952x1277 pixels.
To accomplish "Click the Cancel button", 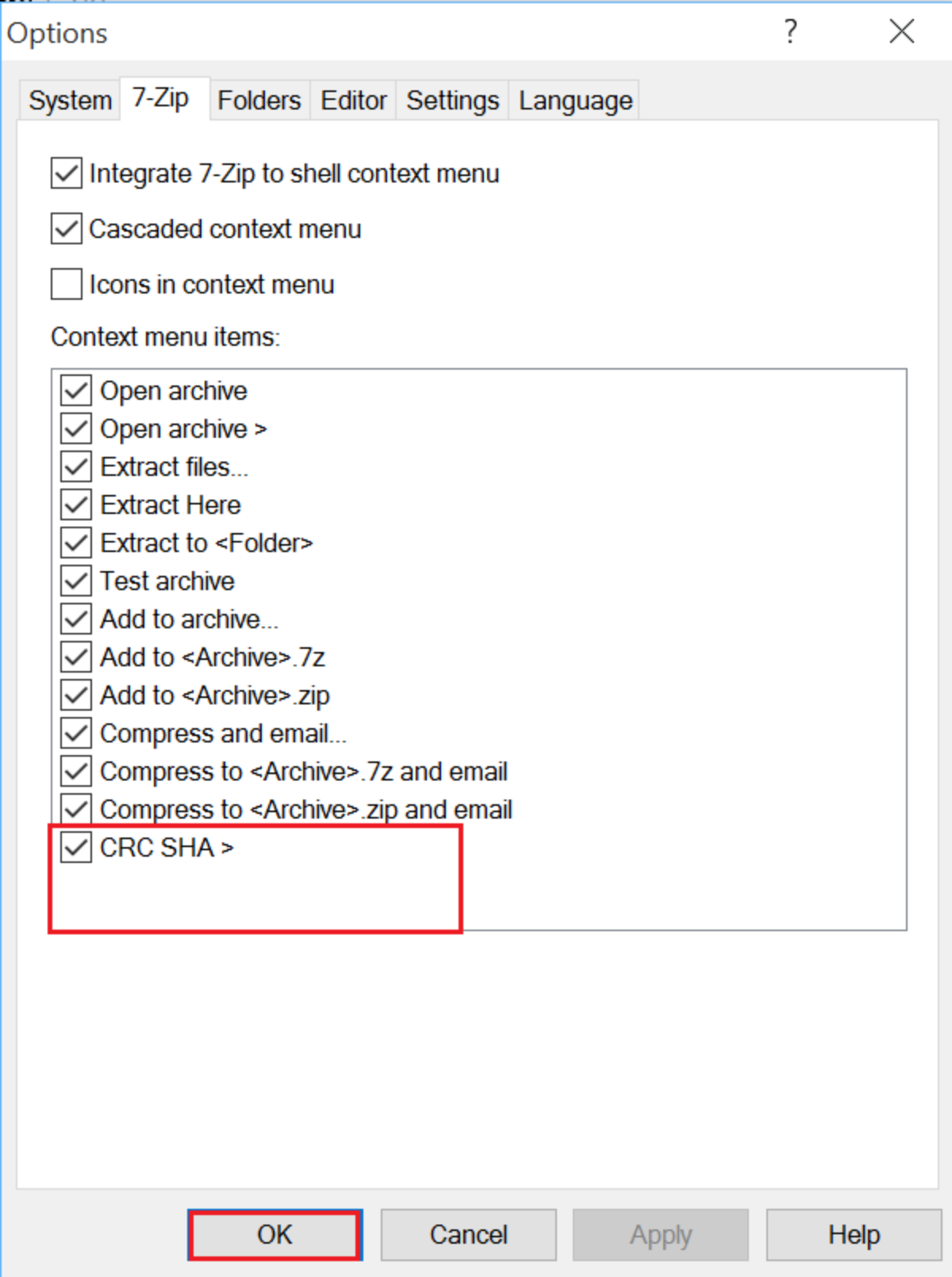I will (468, 1235).
